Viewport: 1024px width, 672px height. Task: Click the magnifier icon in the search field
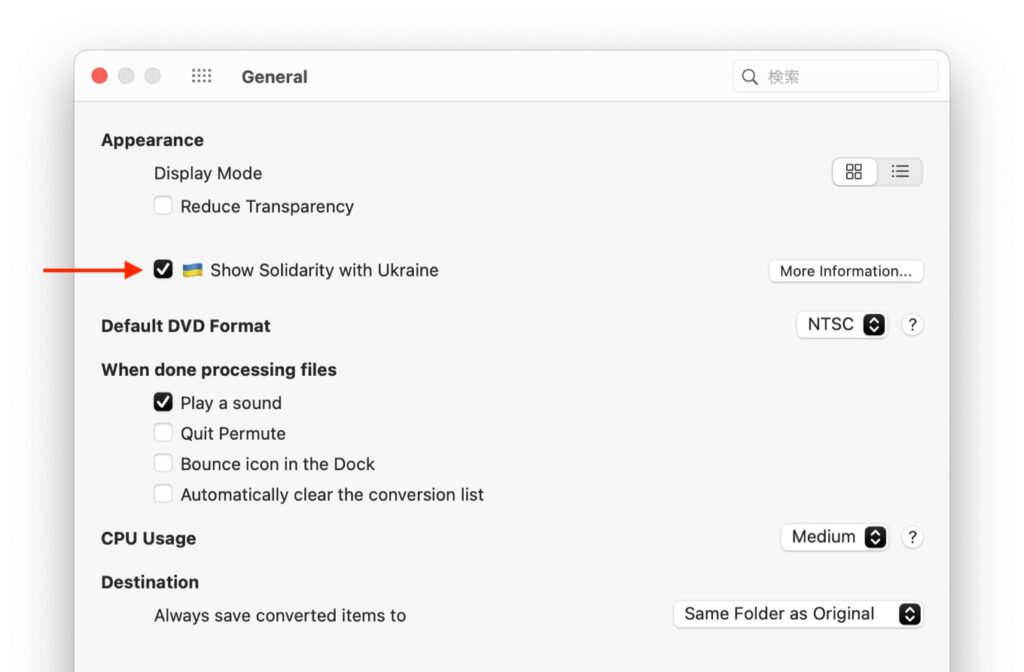tap(750, 75)
